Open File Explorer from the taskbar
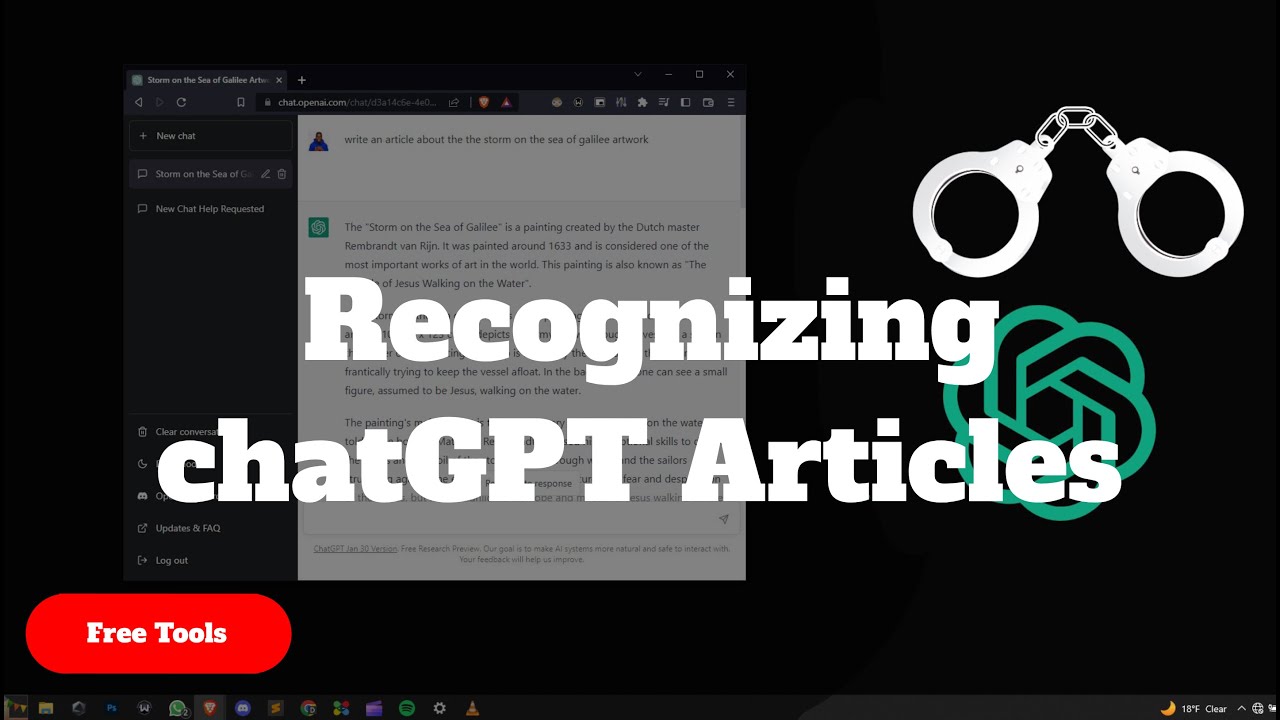The width and height of the screenshot is (1280, 720). tap(46, 708)
